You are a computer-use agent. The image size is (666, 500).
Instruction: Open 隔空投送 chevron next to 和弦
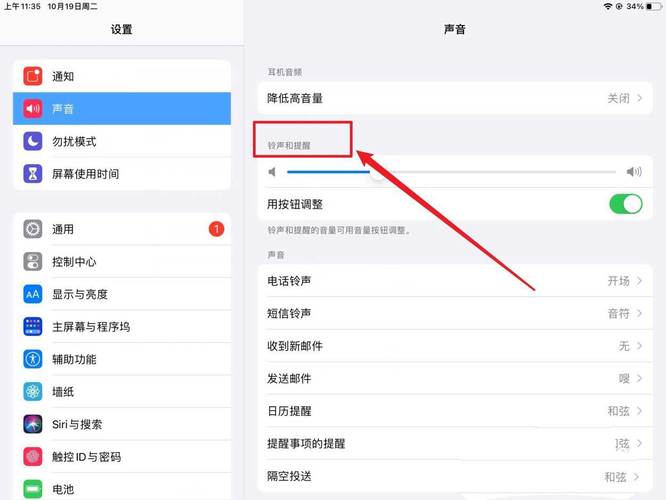[x=636, y=477]
